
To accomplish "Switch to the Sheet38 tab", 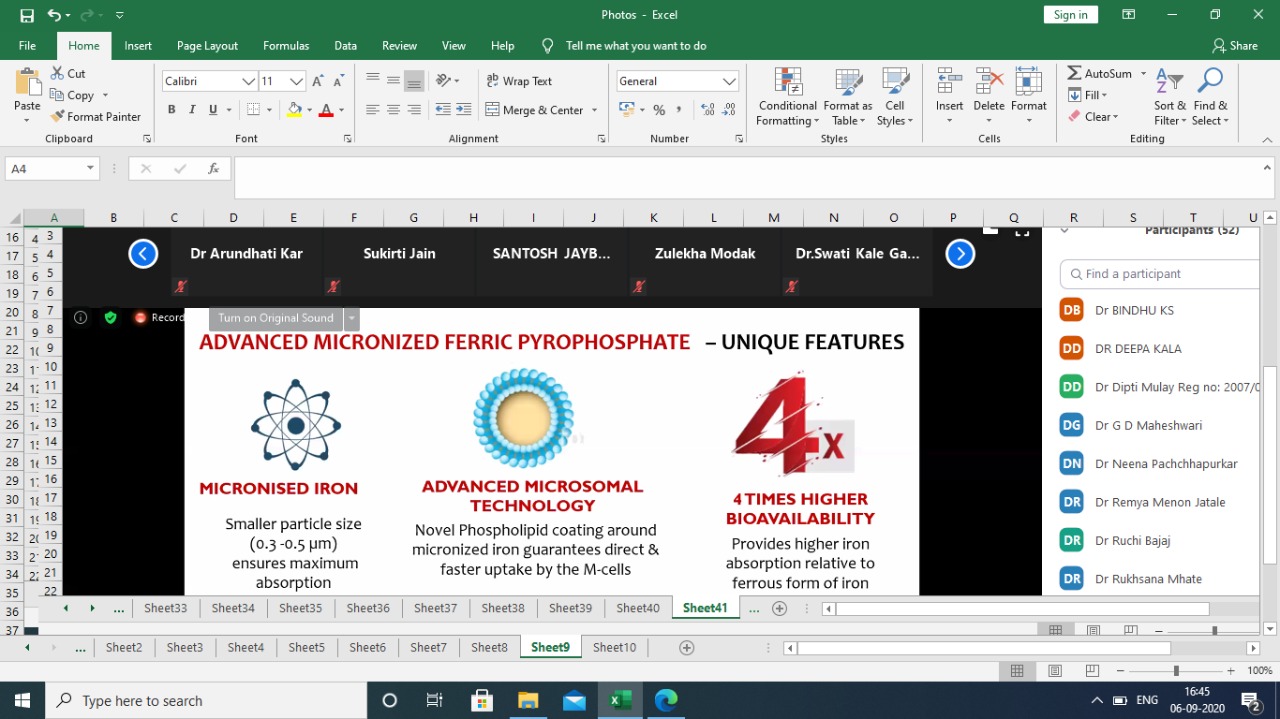I will (x=502, y=608).
